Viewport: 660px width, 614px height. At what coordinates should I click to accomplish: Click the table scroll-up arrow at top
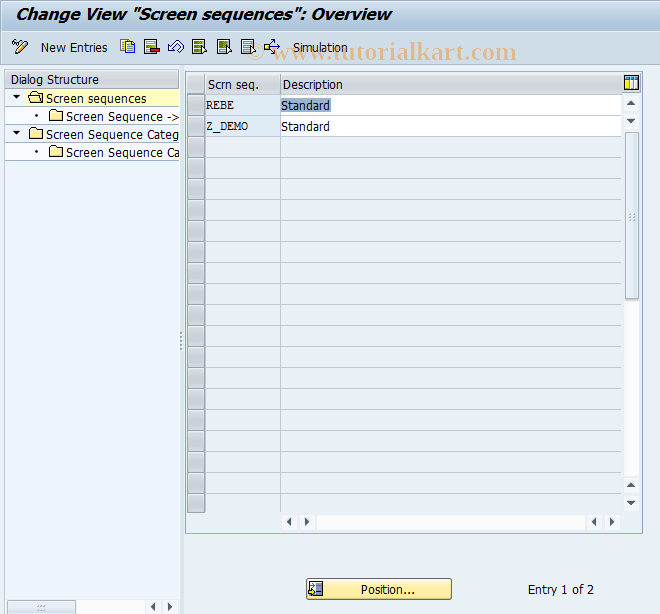(x=631, y=103)
